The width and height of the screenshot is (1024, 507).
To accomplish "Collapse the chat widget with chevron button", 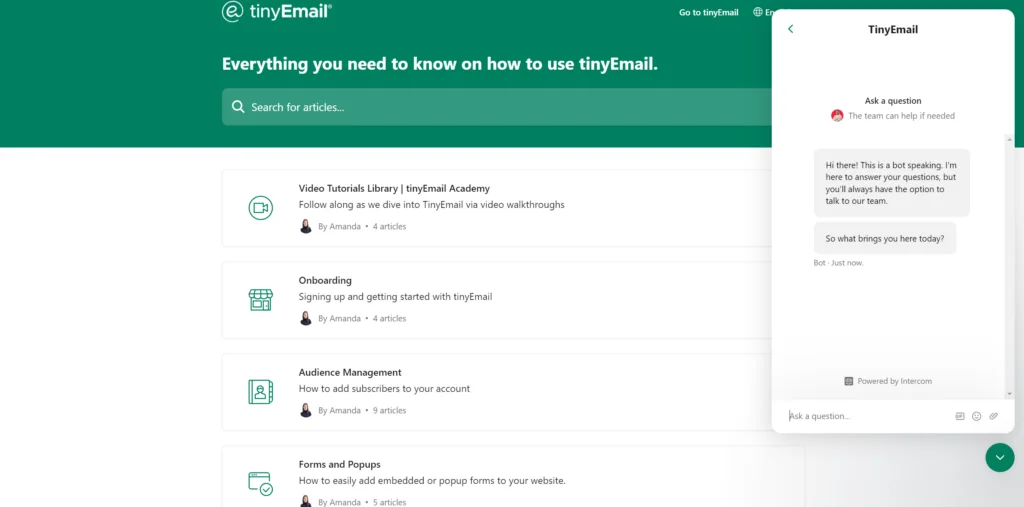I will point(999,457).
